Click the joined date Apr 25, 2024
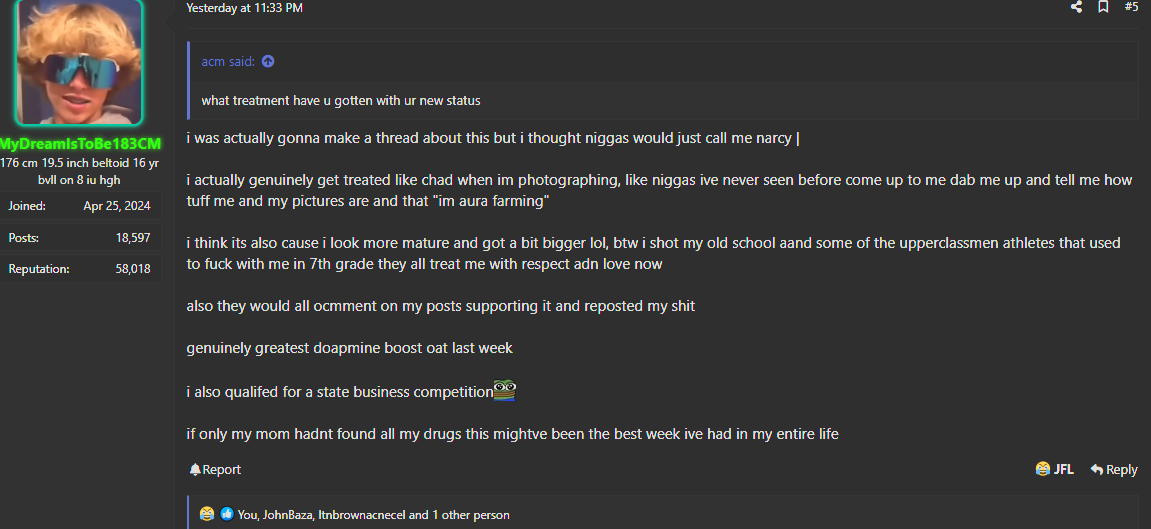The image size is (1151, 529). [117, 206]
